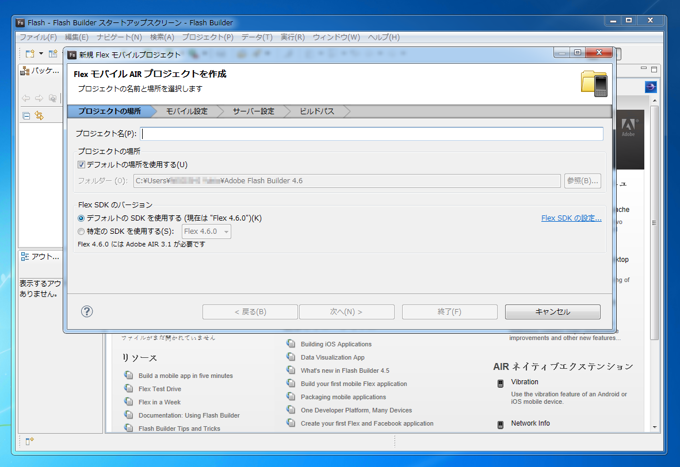The width and height of the screenshot is (680, 467).
Task: Click the help question mark icon in wizard
Action: tap(87, 311)
